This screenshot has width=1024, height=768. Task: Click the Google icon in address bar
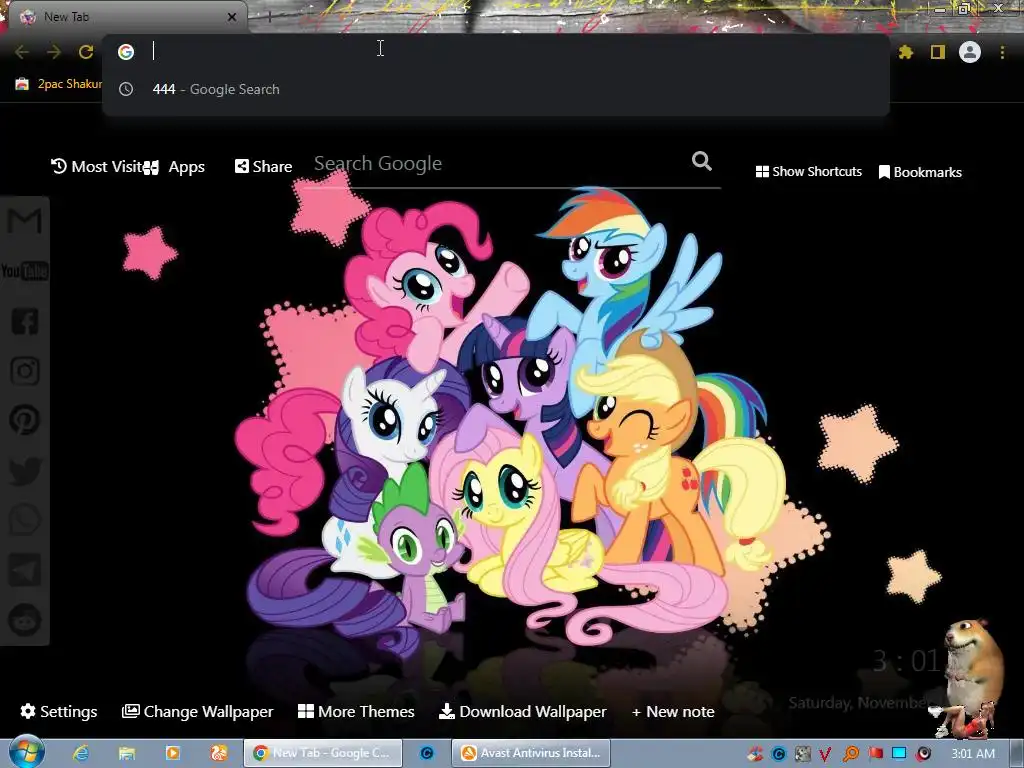pyautogui.click(x=126, y=52)
